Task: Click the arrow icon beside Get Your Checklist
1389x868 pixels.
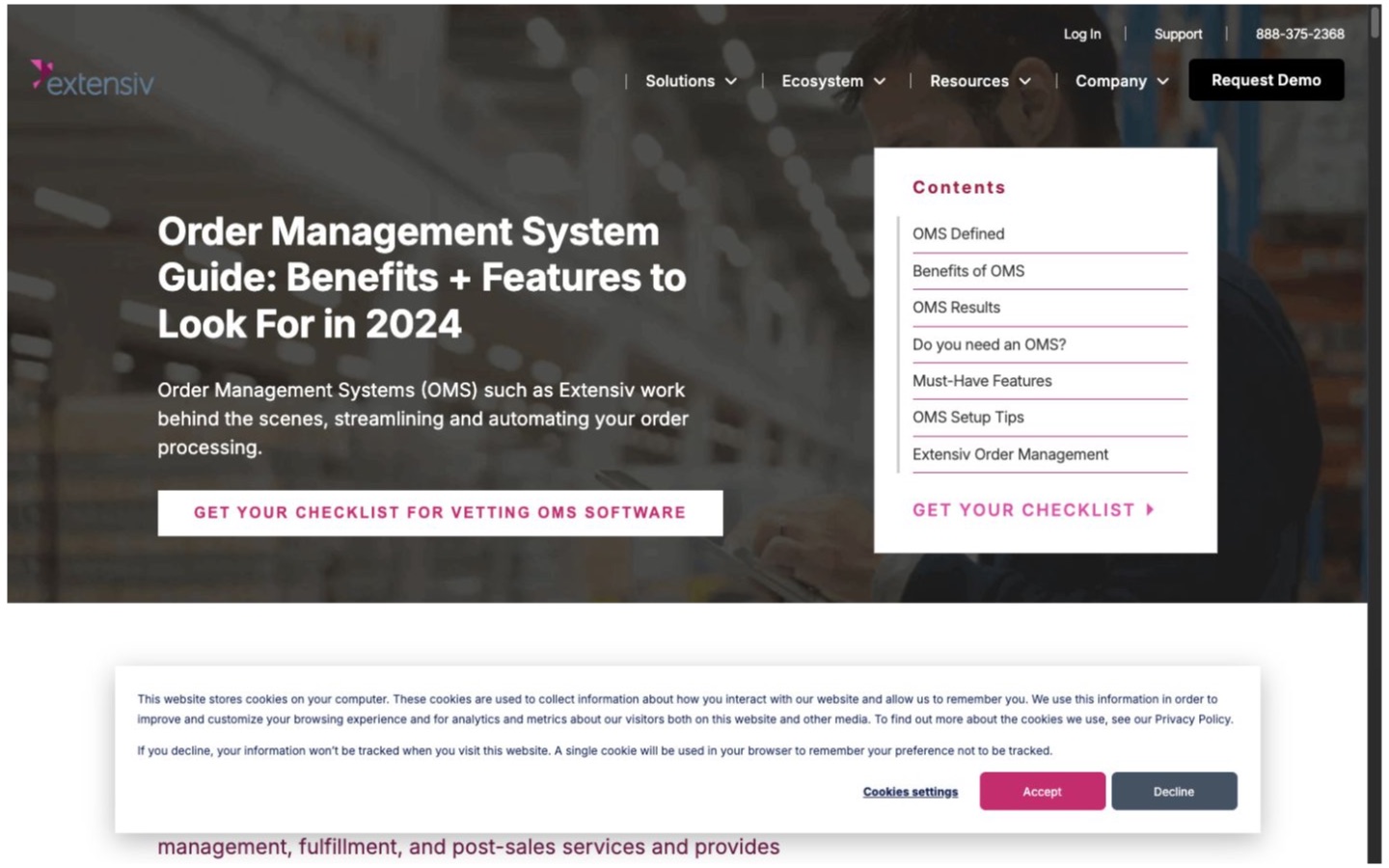Action: tap(1150, 510)
